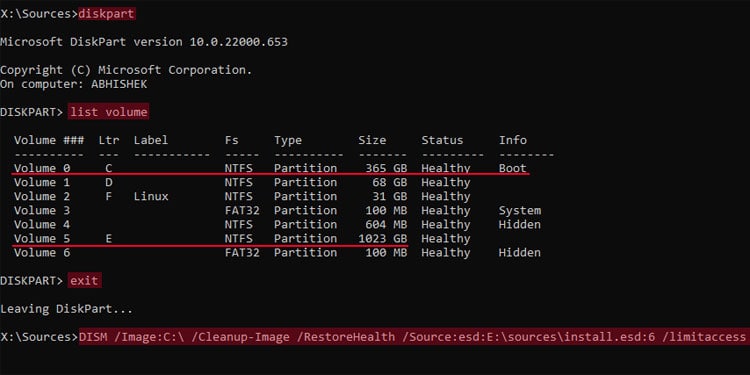Click 'NTFS' in the Volume 0 row
Image resolution: width=750 pixels, height=375 pixels.
tap(239, 168)
